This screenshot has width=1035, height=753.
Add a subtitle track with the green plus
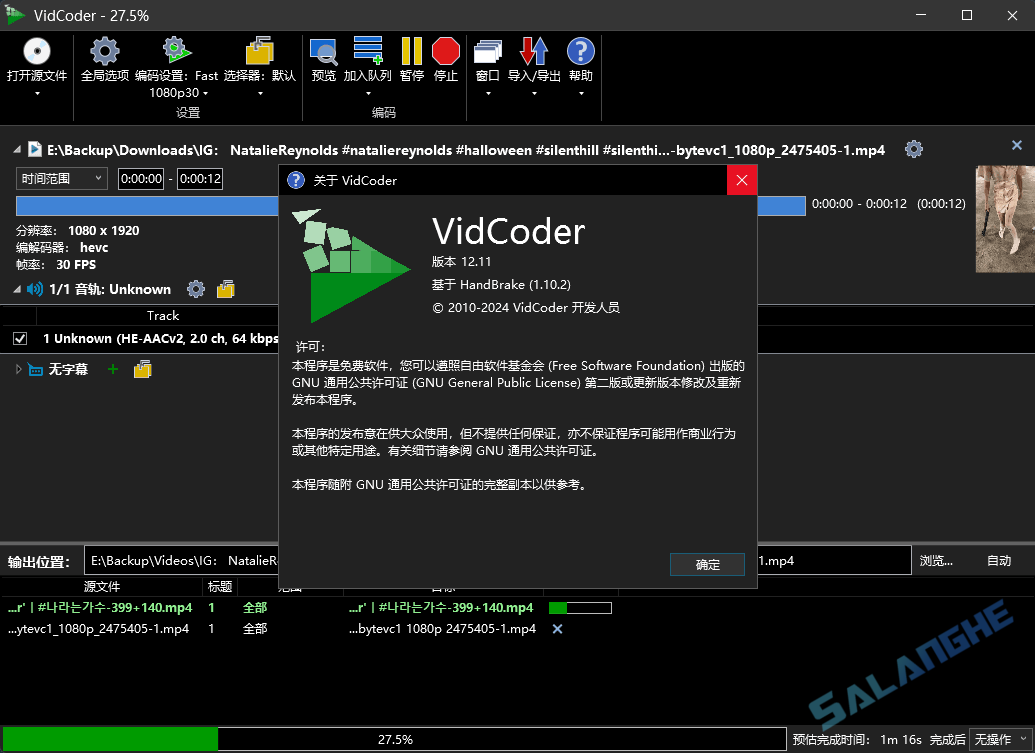(x=111, y=369)
